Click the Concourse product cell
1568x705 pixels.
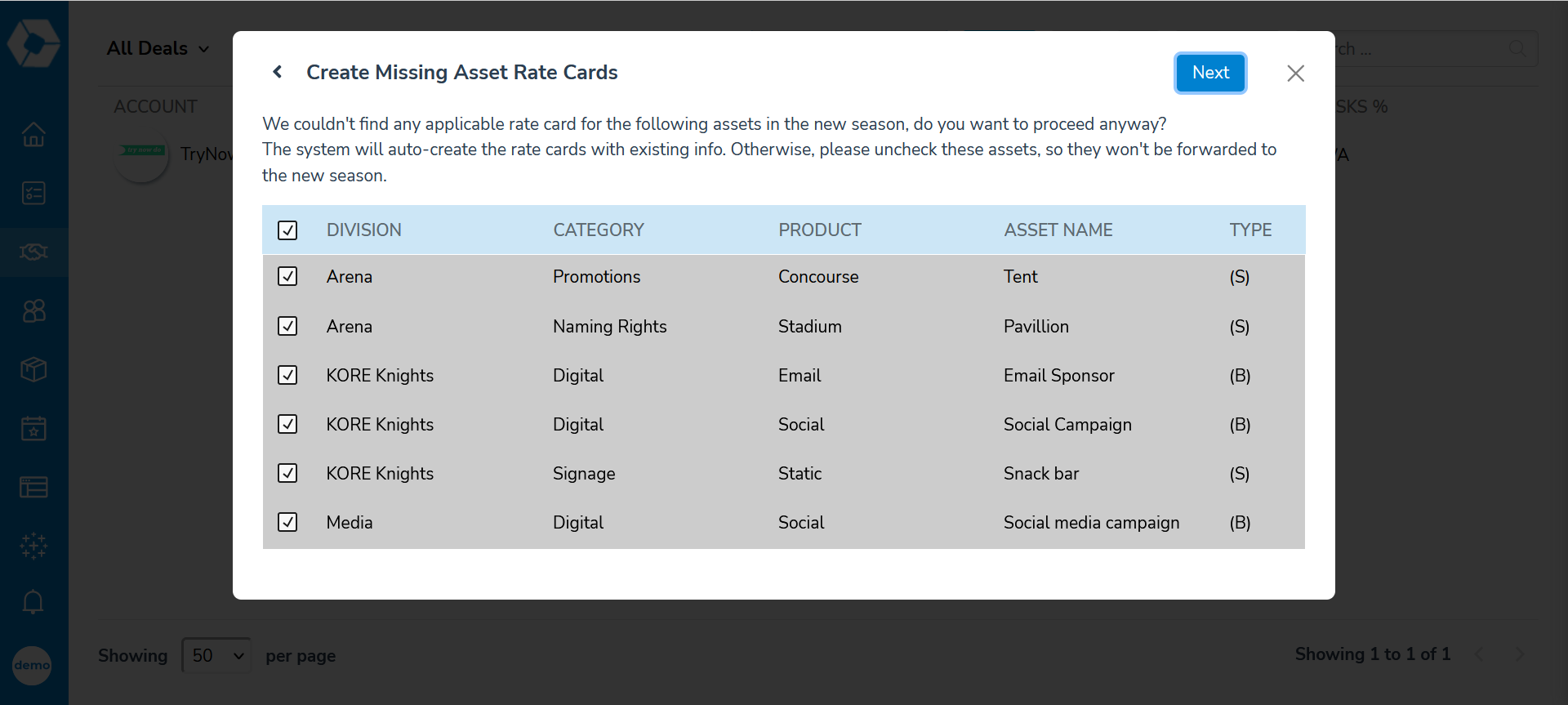click(818, 277)
